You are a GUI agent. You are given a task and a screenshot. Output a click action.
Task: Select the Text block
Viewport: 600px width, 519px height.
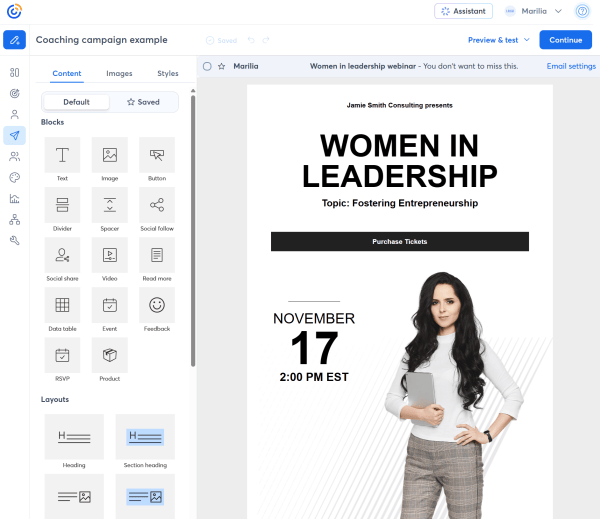62,155
